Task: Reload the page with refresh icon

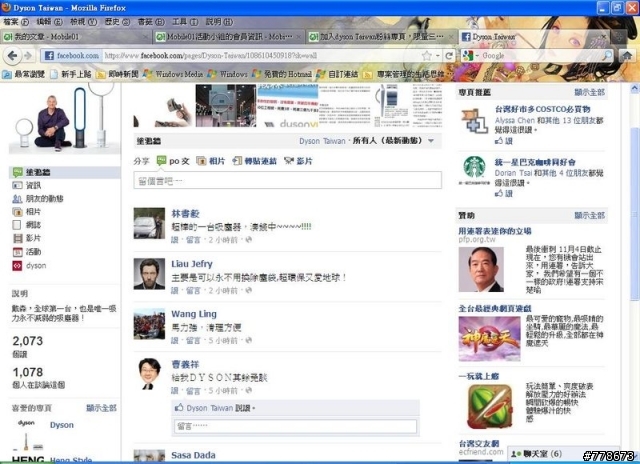Action: (449, 56)
